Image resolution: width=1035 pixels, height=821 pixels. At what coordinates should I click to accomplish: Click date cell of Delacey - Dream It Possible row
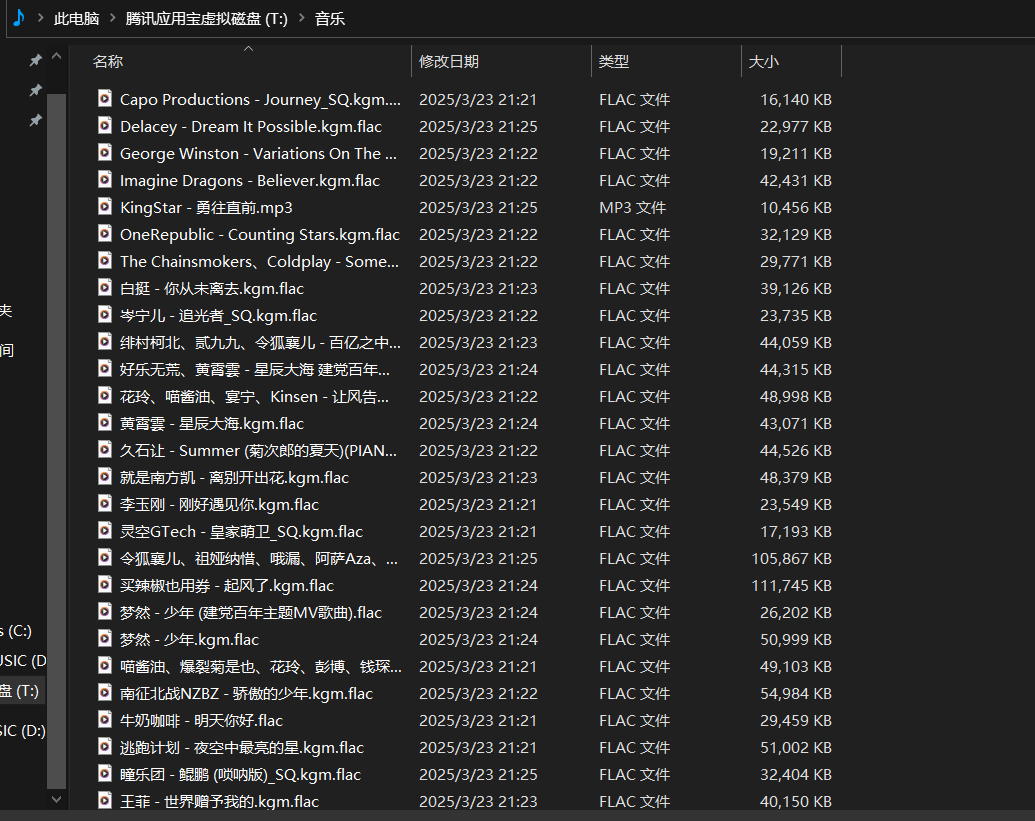479,127
